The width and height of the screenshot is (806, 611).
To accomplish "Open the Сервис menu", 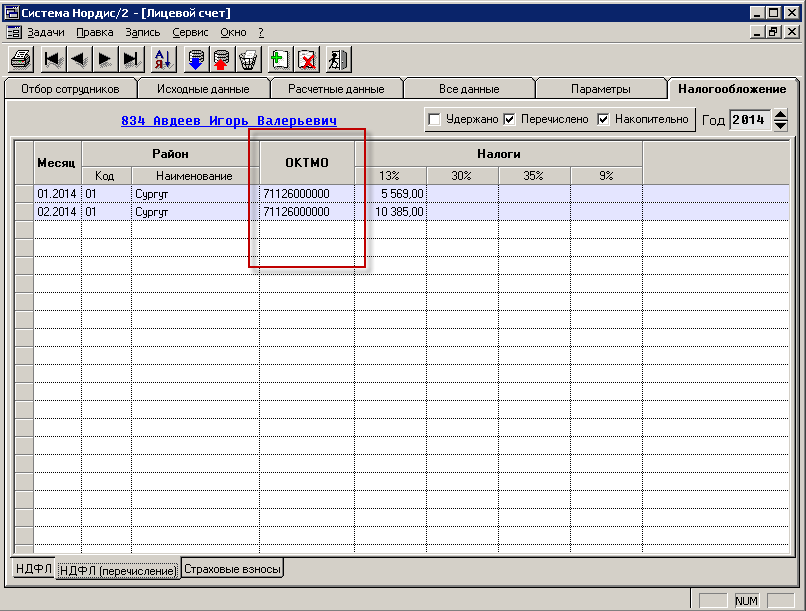I will pyautogui.click(x=190, y=32).
